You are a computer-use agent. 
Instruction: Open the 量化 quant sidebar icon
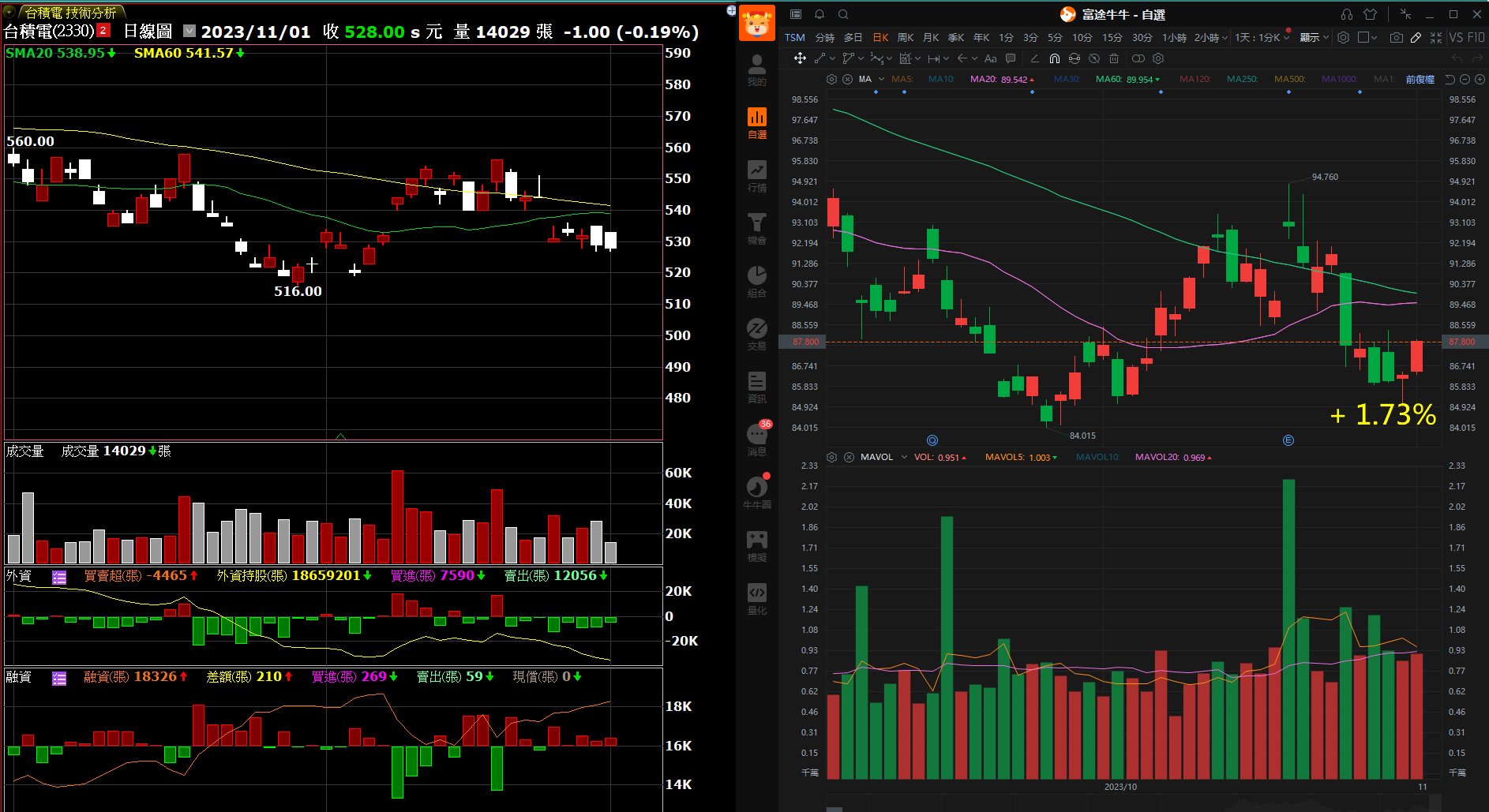[756, 599]
